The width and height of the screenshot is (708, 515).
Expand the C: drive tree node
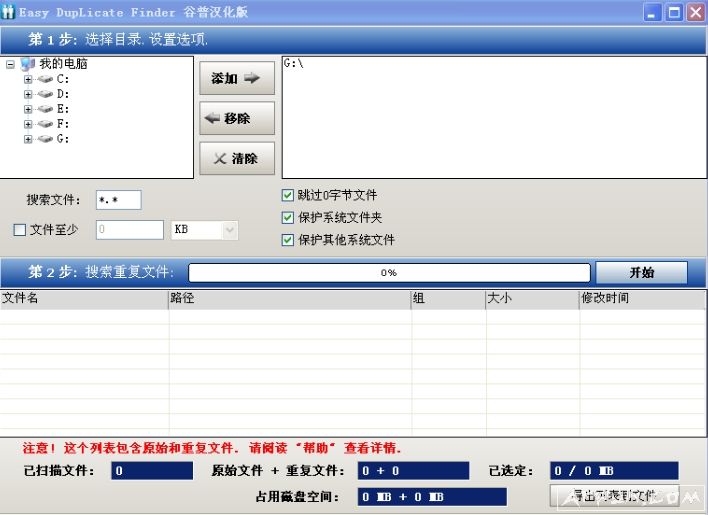[x=28, y=79]
